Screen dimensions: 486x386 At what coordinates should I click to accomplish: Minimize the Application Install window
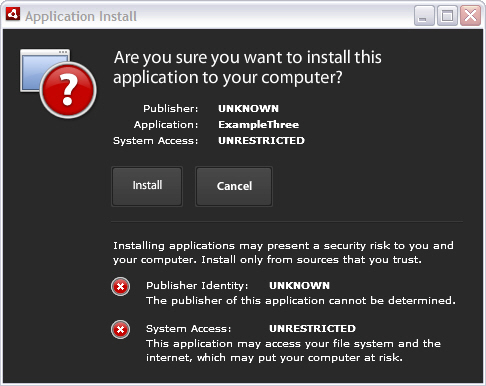[x=424, y=15]
